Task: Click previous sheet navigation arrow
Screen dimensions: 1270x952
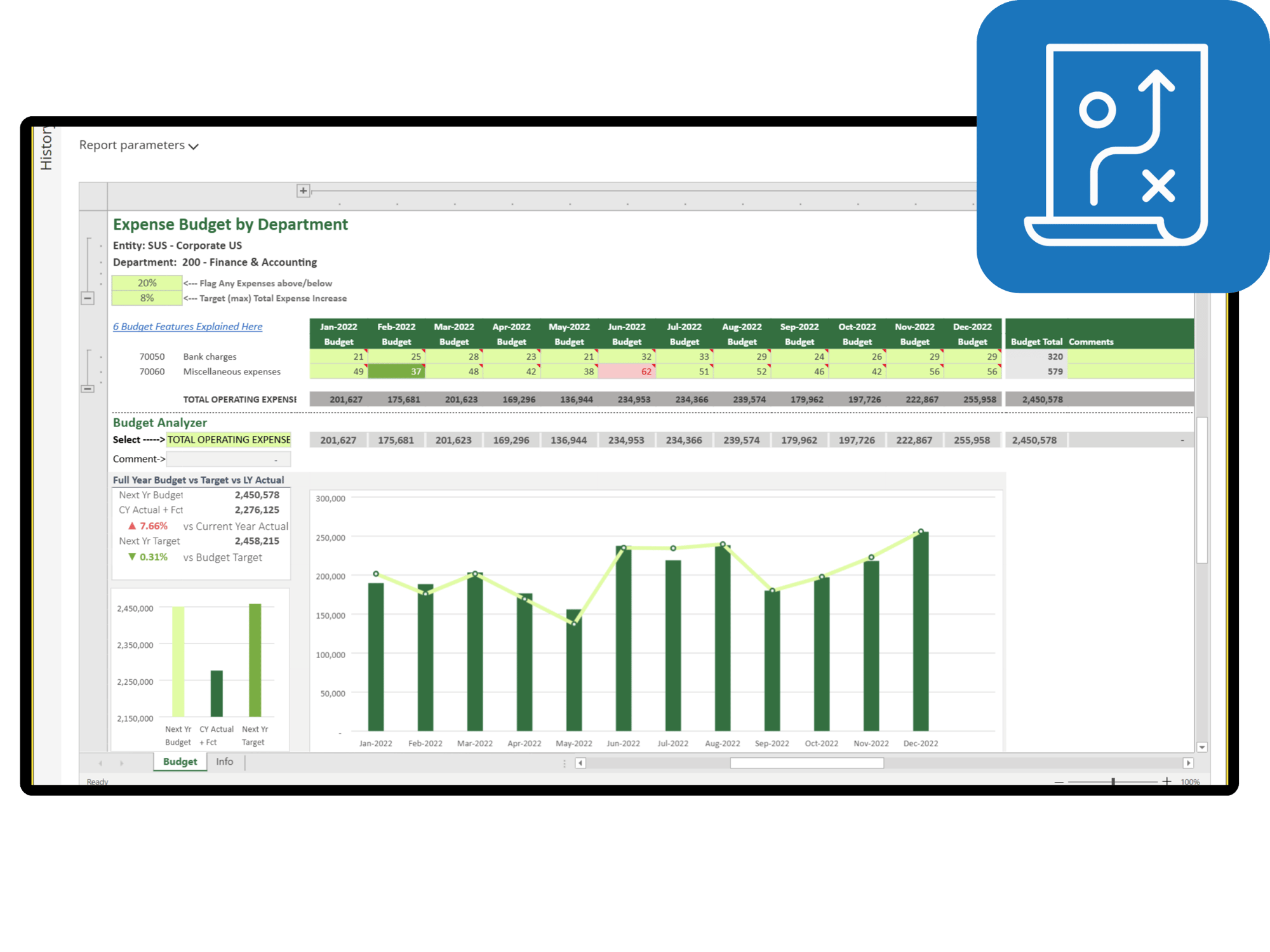Action: [100, 763]
